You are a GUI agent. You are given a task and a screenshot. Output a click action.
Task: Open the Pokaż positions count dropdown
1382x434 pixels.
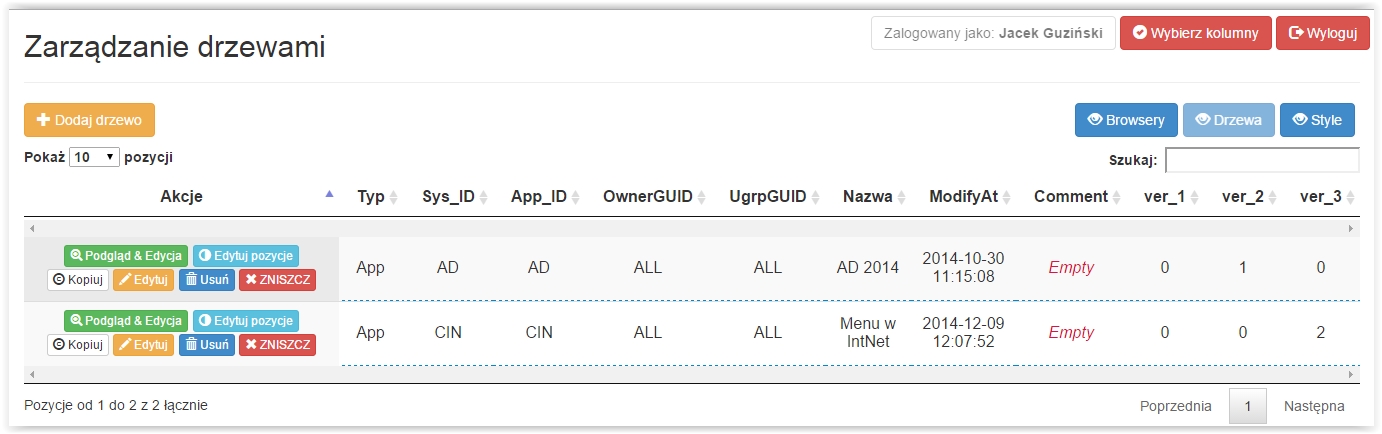95,157
